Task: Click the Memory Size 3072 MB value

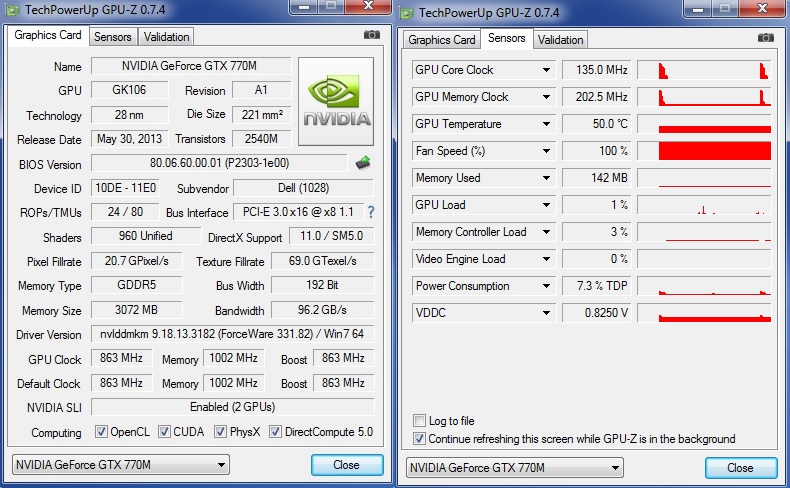Action: (x=137, y=310)
